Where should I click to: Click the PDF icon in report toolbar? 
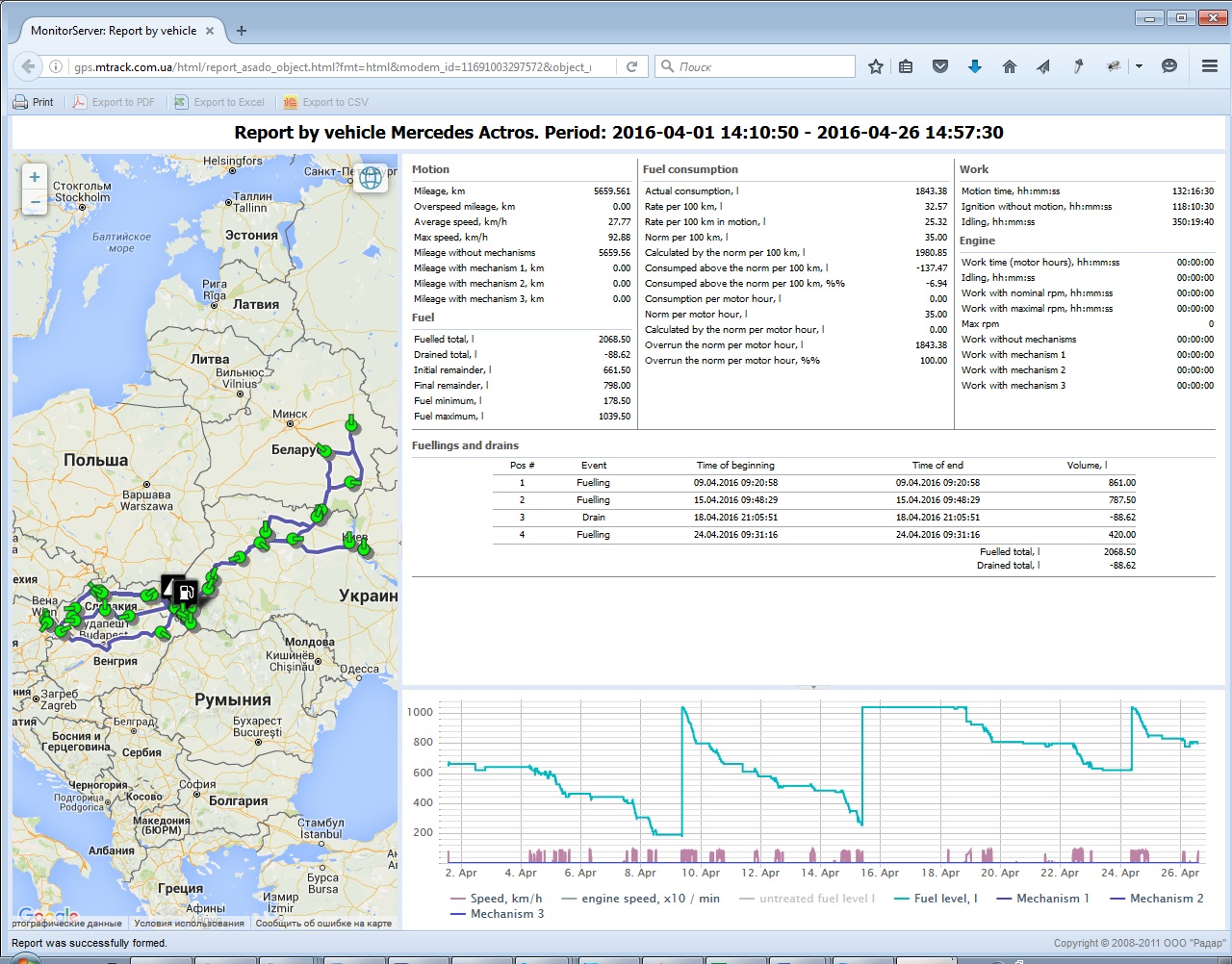(x=80, y=102)
